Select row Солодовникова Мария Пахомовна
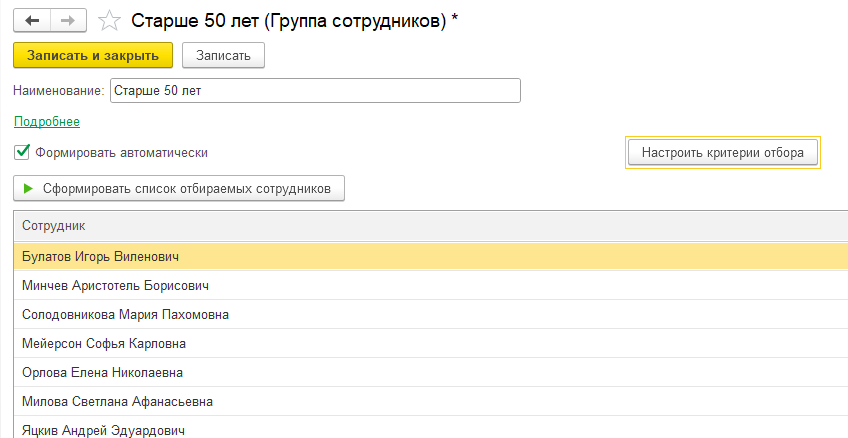This screenshot has width=848, height=438. [x=430, y=315]
